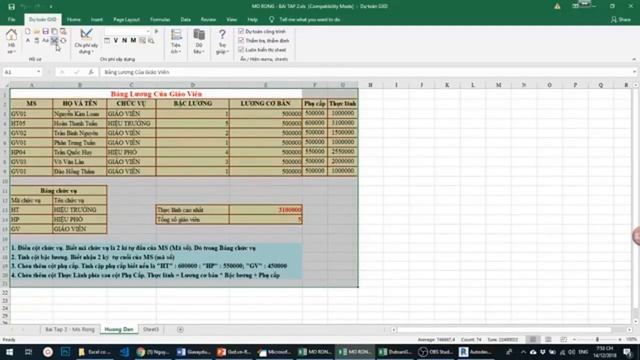Viewport: 640px width, 360px height.
Task: Click in the formula bar text
Action: click(x=136, y=72)
